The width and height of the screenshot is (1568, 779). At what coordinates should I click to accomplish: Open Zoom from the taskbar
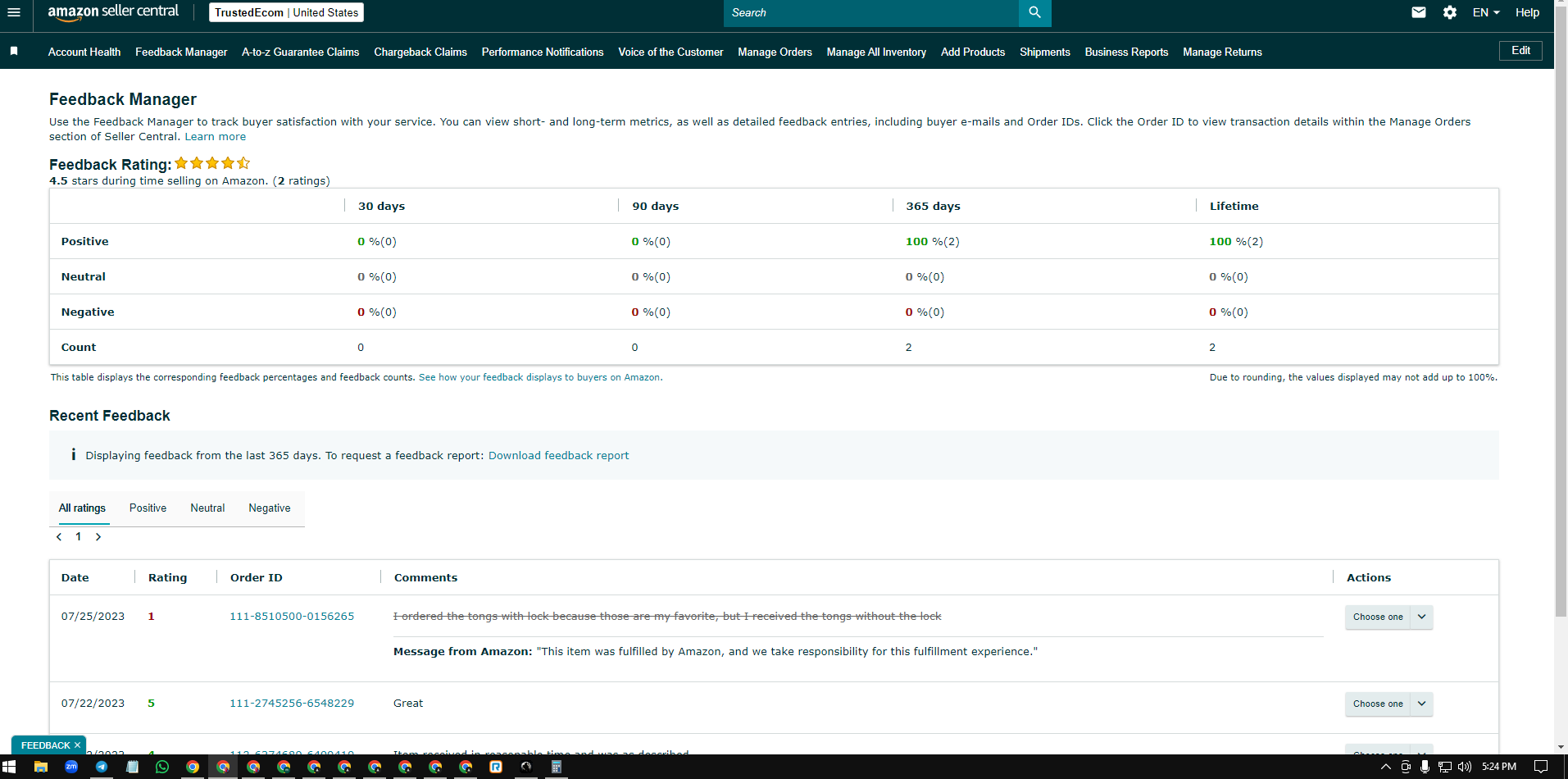[71, 767]
